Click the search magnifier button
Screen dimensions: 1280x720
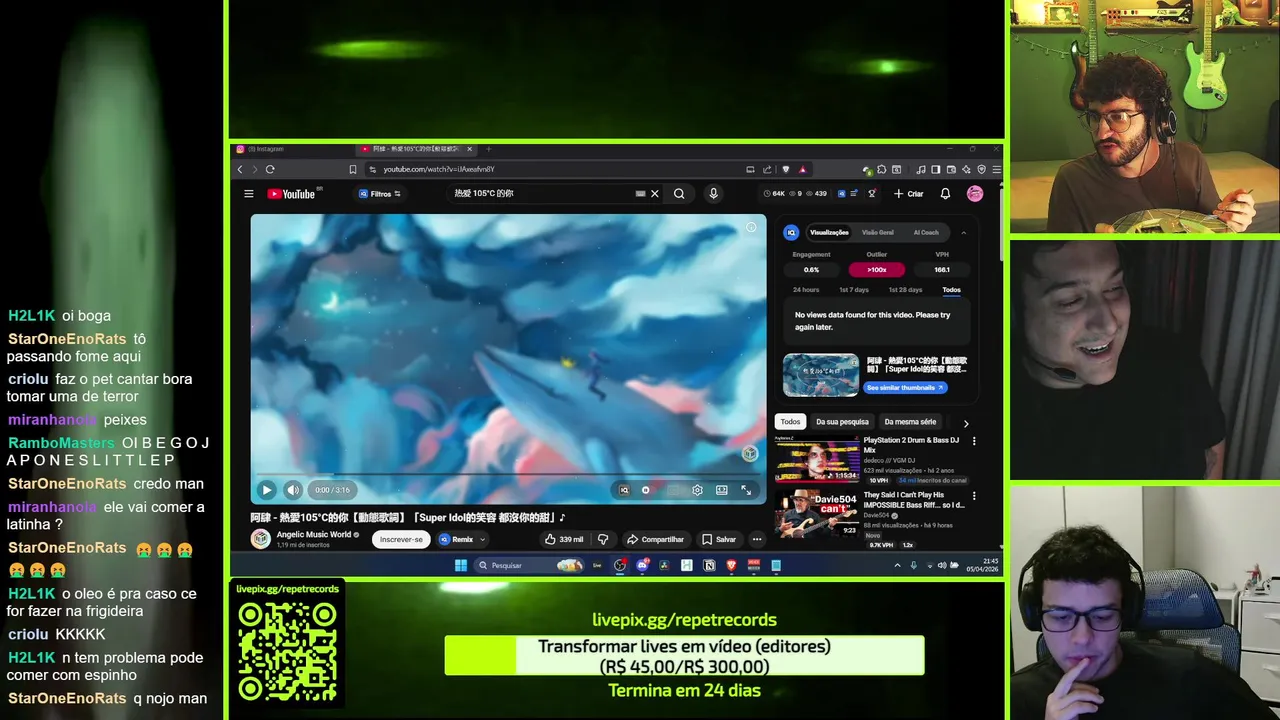pos(679,194)
